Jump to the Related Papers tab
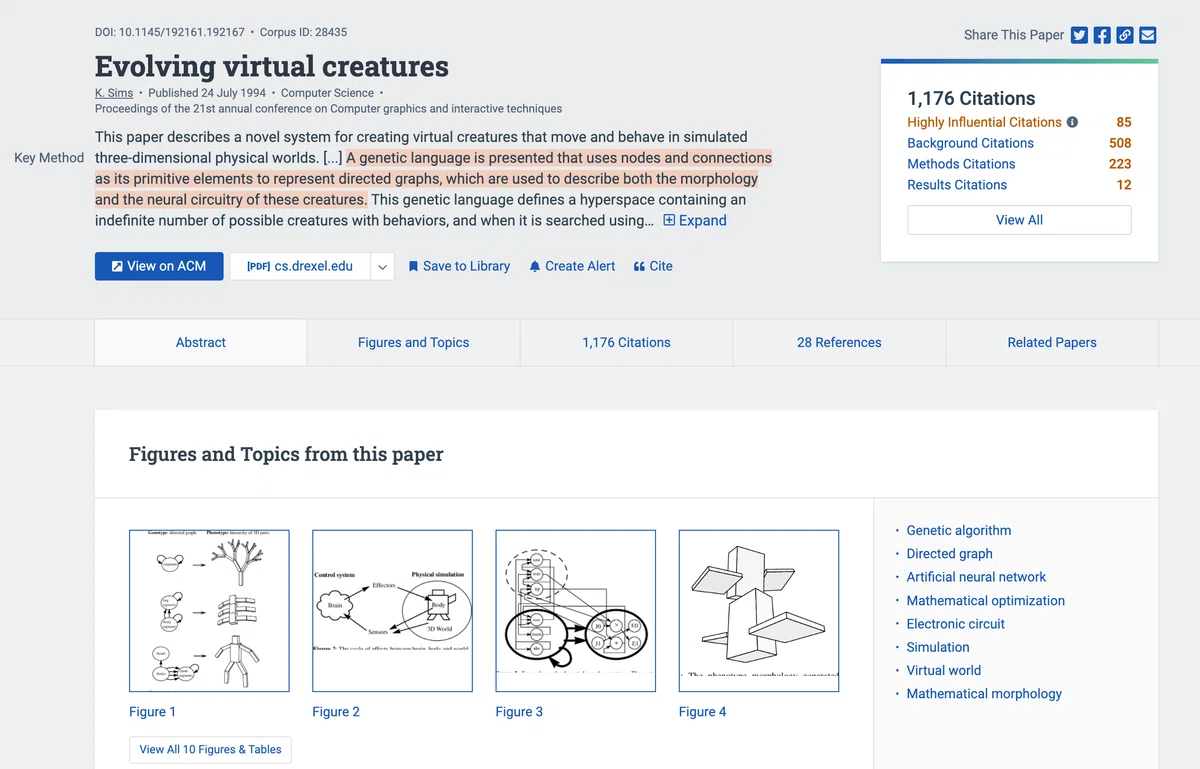1200x769 pixels. tap(1052, 342)
